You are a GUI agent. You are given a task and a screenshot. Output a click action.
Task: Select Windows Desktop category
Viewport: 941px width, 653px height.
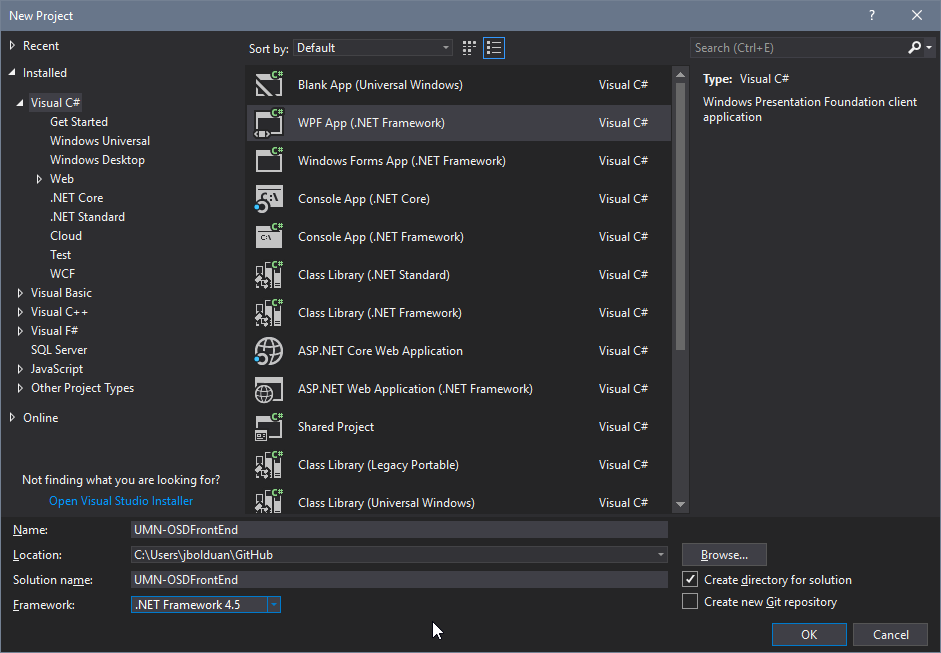click(97, 160)
